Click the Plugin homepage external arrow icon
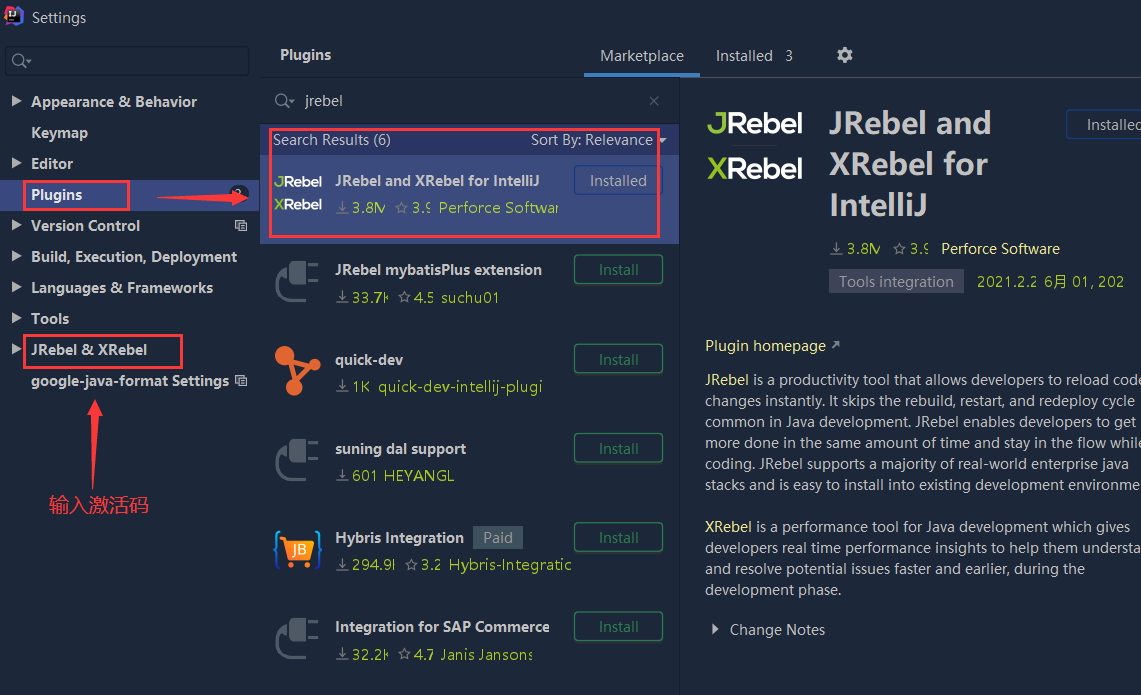1141x695 pixels. [x=835, y=345]
